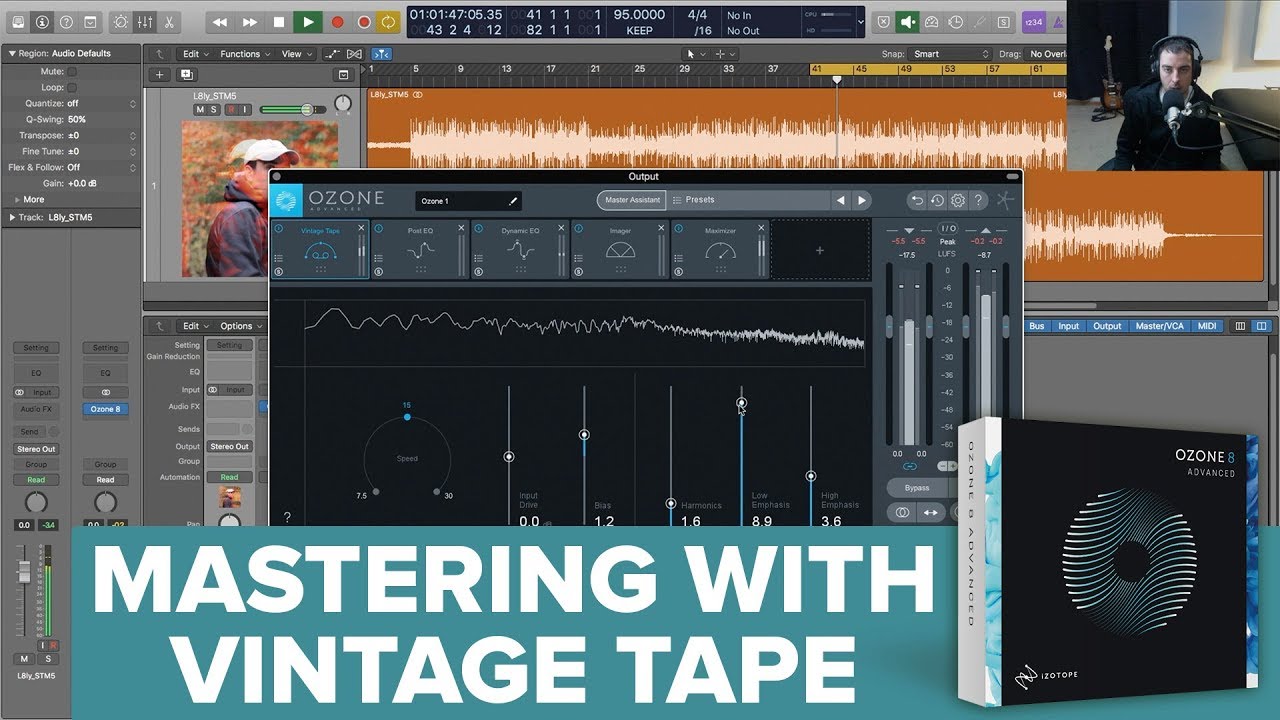
Task: Enable the Mute checkbox in Region inspector
Action: coord(72,72)
